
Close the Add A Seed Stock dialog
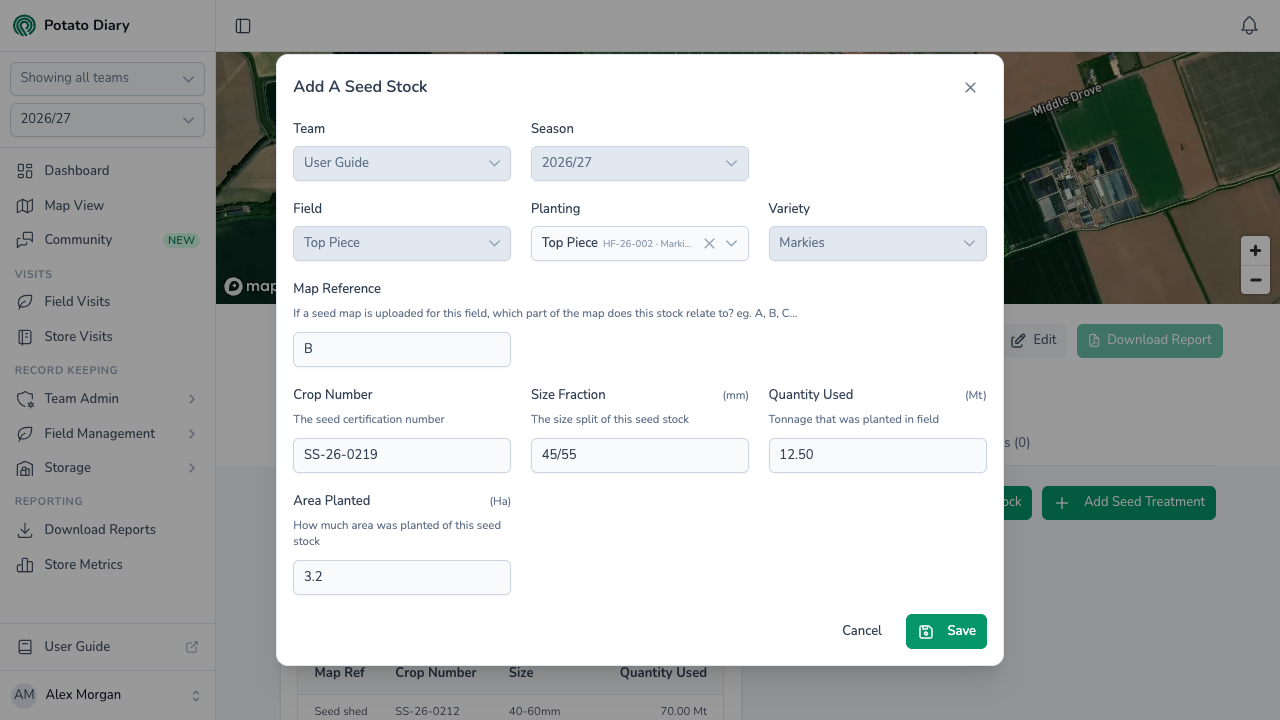tap(970, 88)
